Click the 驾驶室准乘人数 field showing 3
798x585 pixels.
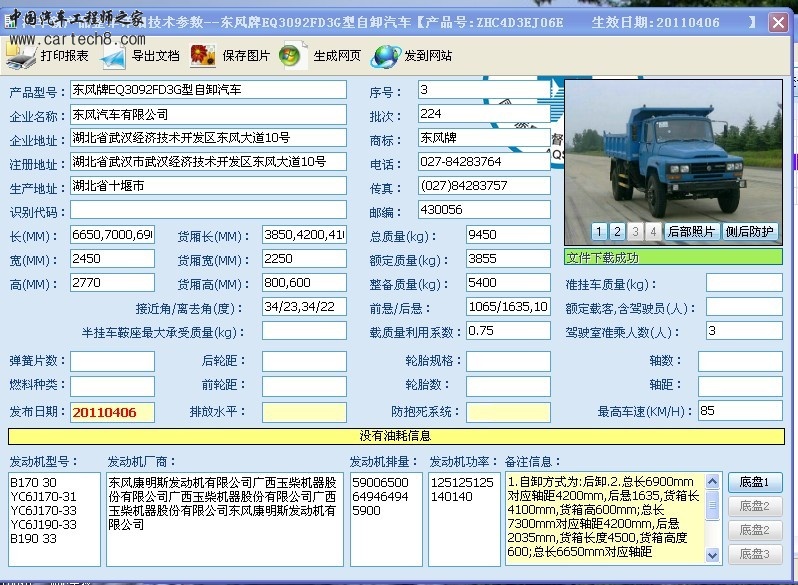(744, 330)
